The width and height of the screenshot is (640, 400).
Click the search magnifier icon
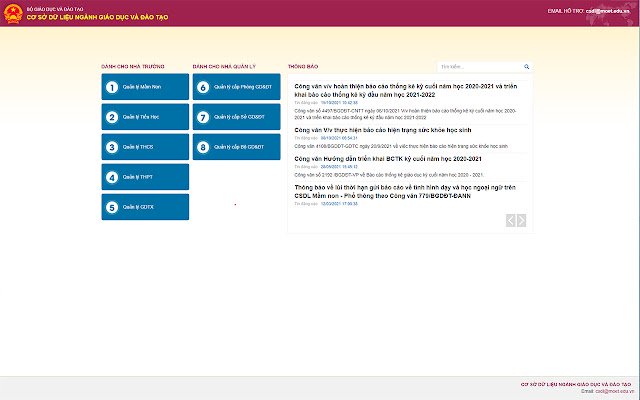coord(527,67)
